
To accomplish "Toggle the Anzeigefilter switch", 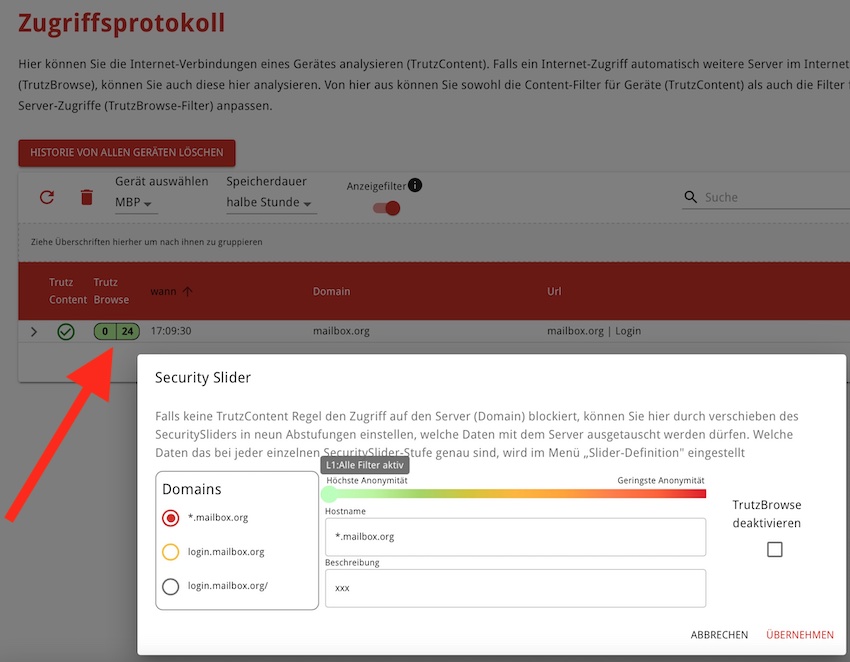I will click(x=386, y=208).
